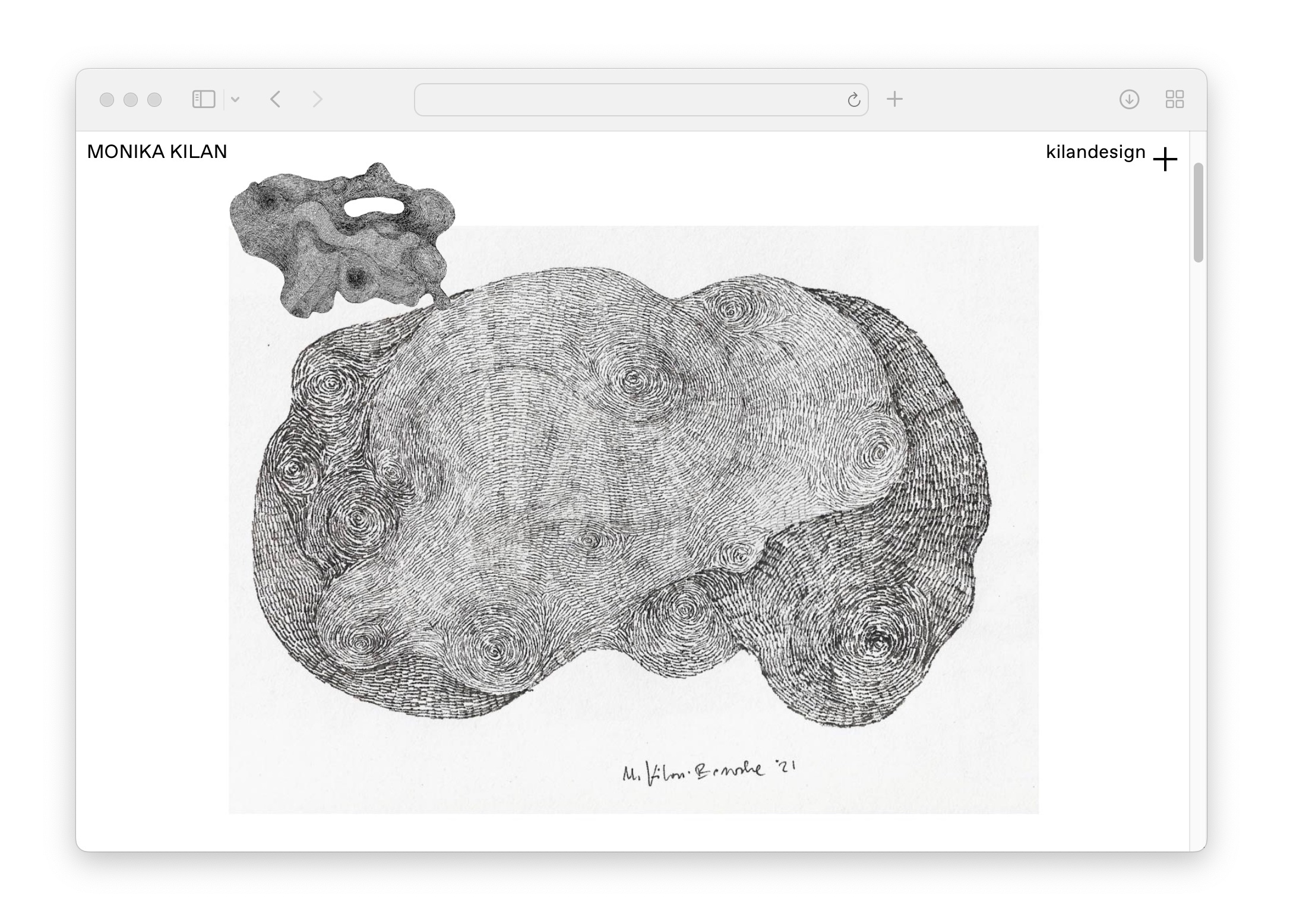This screenshot has width=1290, height=924.
Task: Open the tab overview grid
Action: point(1174,99)
